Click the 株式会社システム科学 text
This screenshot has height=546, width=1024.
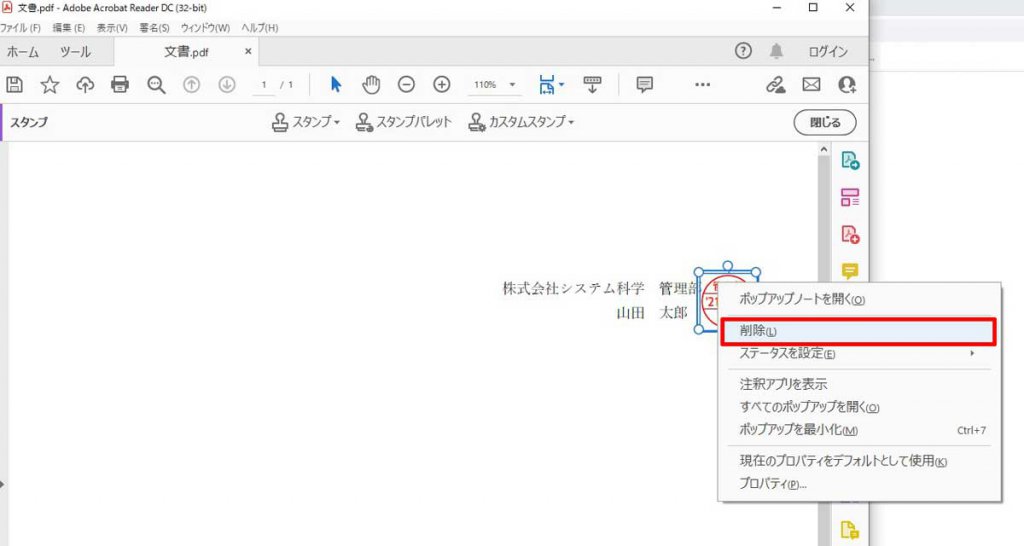573,288
